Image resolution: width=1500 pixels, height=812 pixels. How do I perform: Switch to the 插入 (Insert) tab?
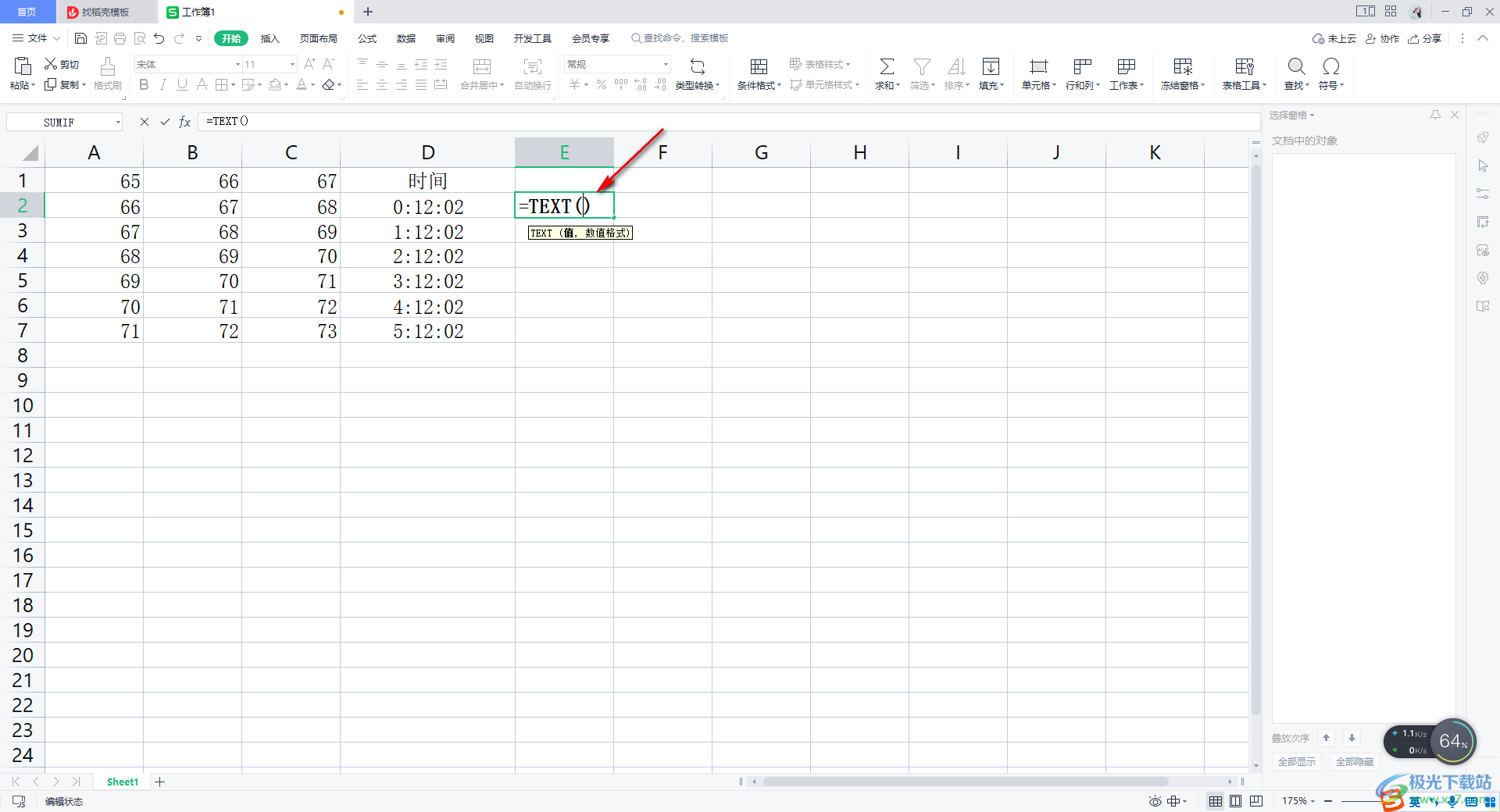pyautogui.click(x=270, y=38)
